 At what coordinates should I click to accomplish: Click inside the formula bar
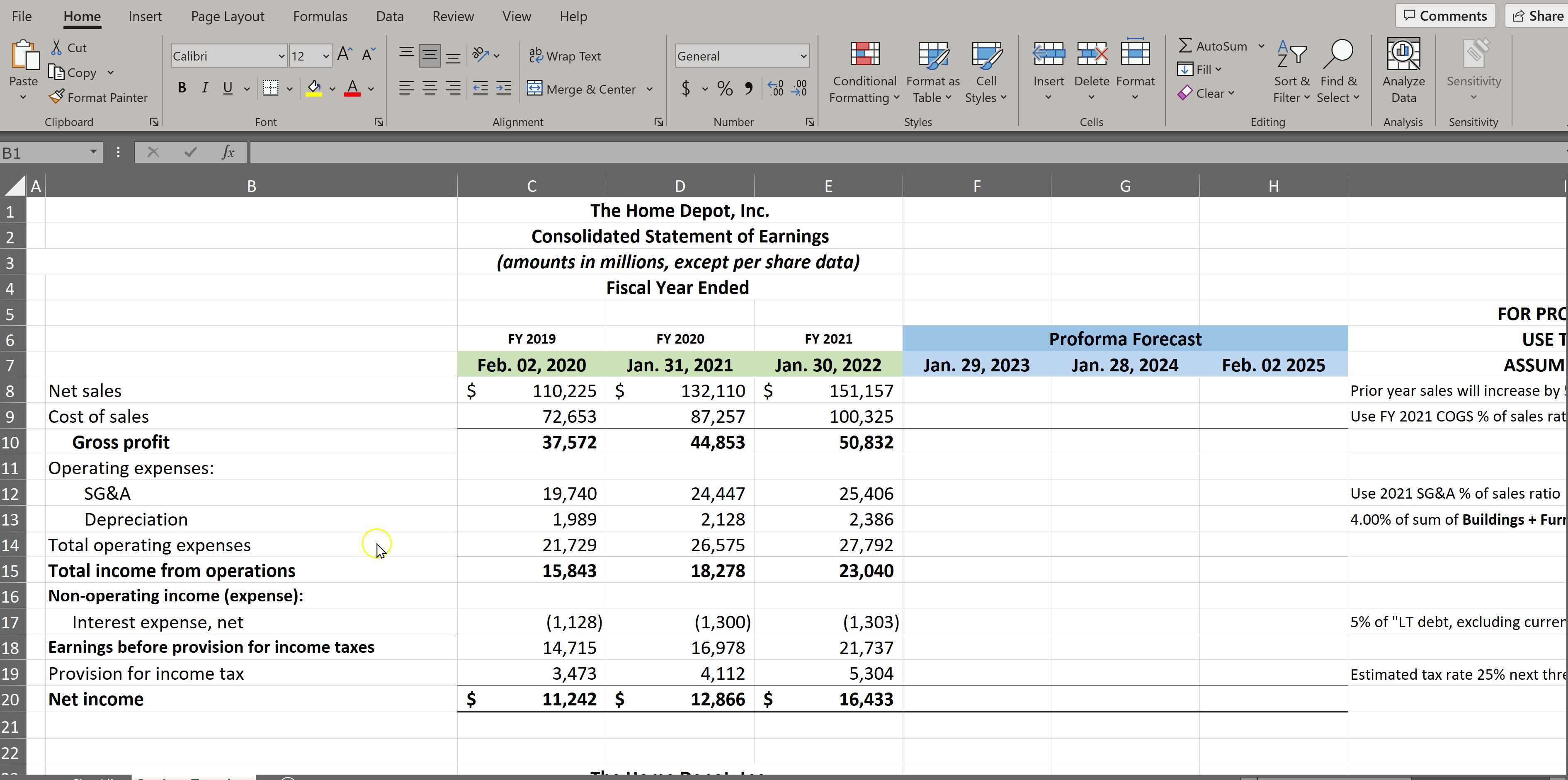click(609, 152)
